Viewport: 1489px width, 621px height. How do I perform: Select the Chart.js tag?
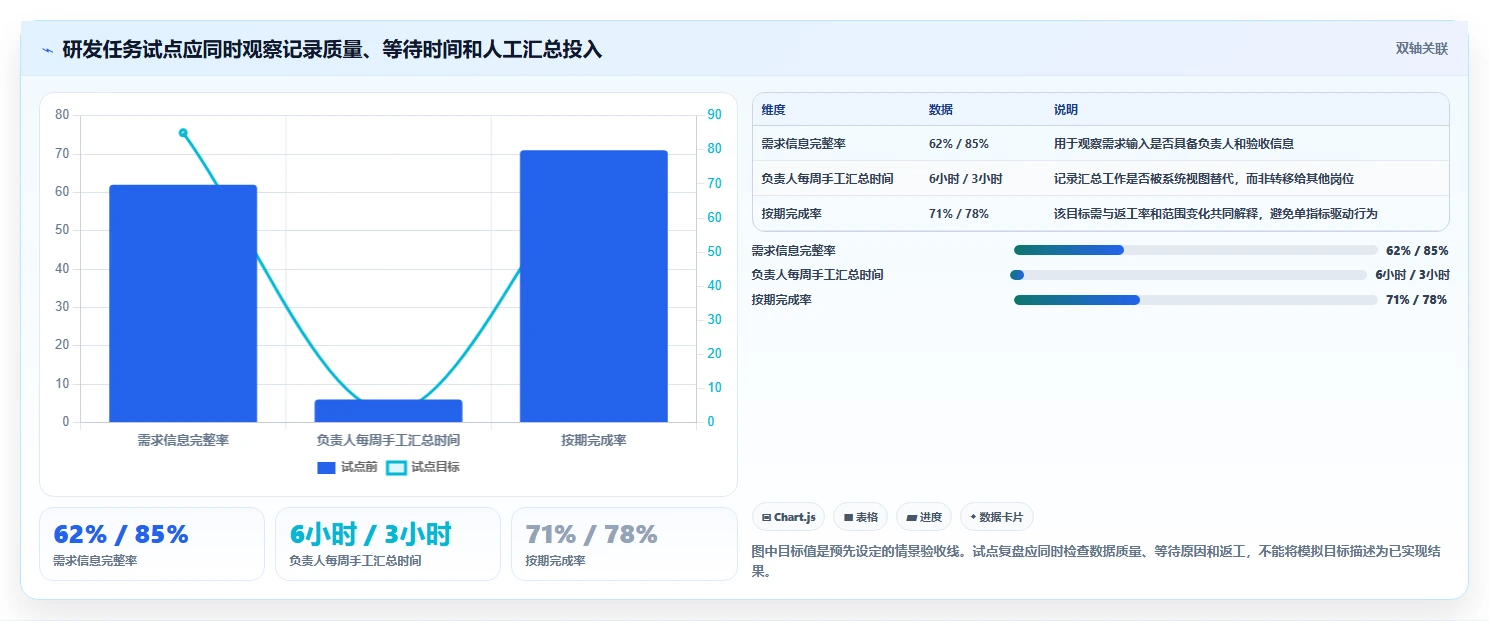tap(788, 517)
